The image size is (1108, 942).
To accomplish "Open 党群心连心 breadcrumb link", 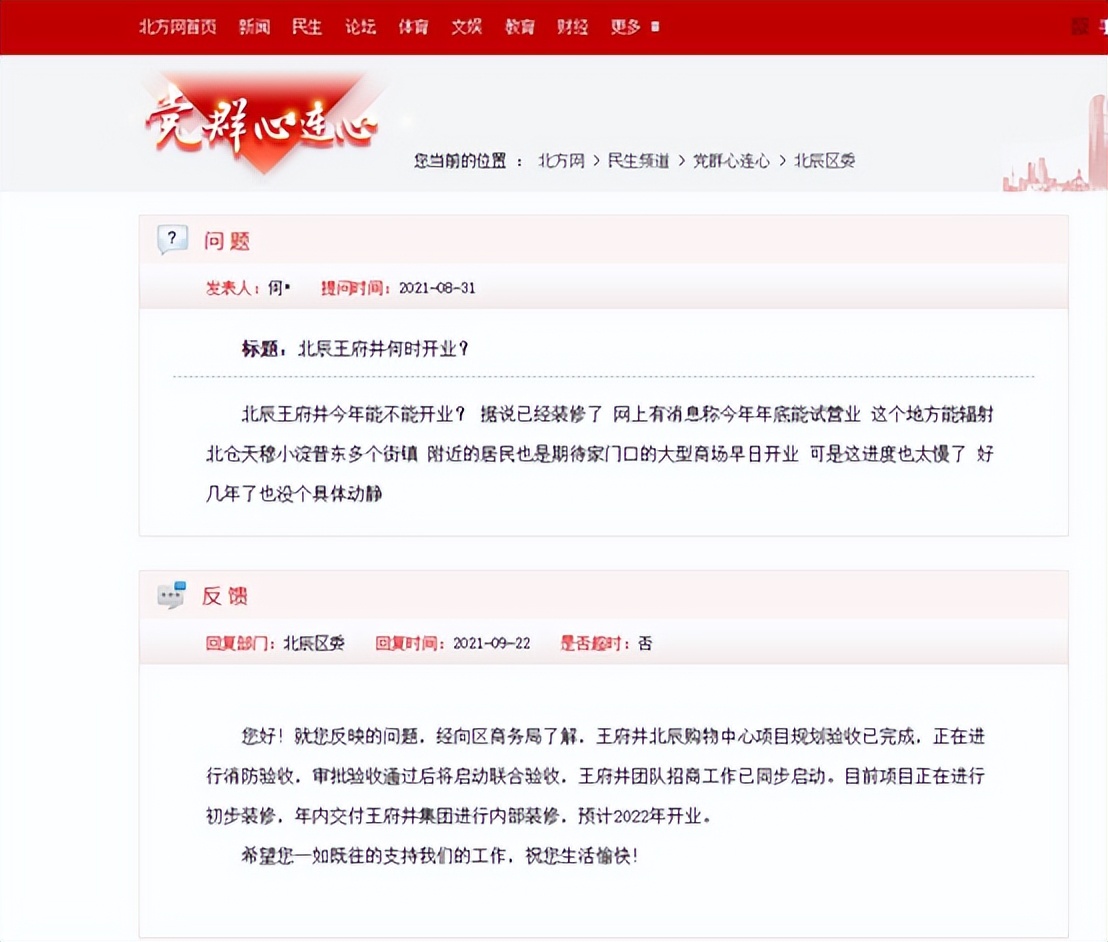I will (x=732, y=161).
